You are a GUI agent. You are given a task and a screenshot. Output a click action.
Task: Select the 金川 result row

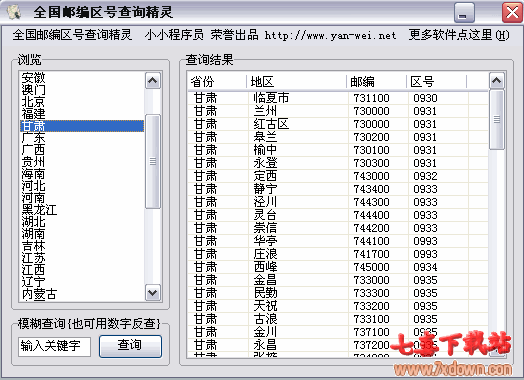[x=338, y=333]
